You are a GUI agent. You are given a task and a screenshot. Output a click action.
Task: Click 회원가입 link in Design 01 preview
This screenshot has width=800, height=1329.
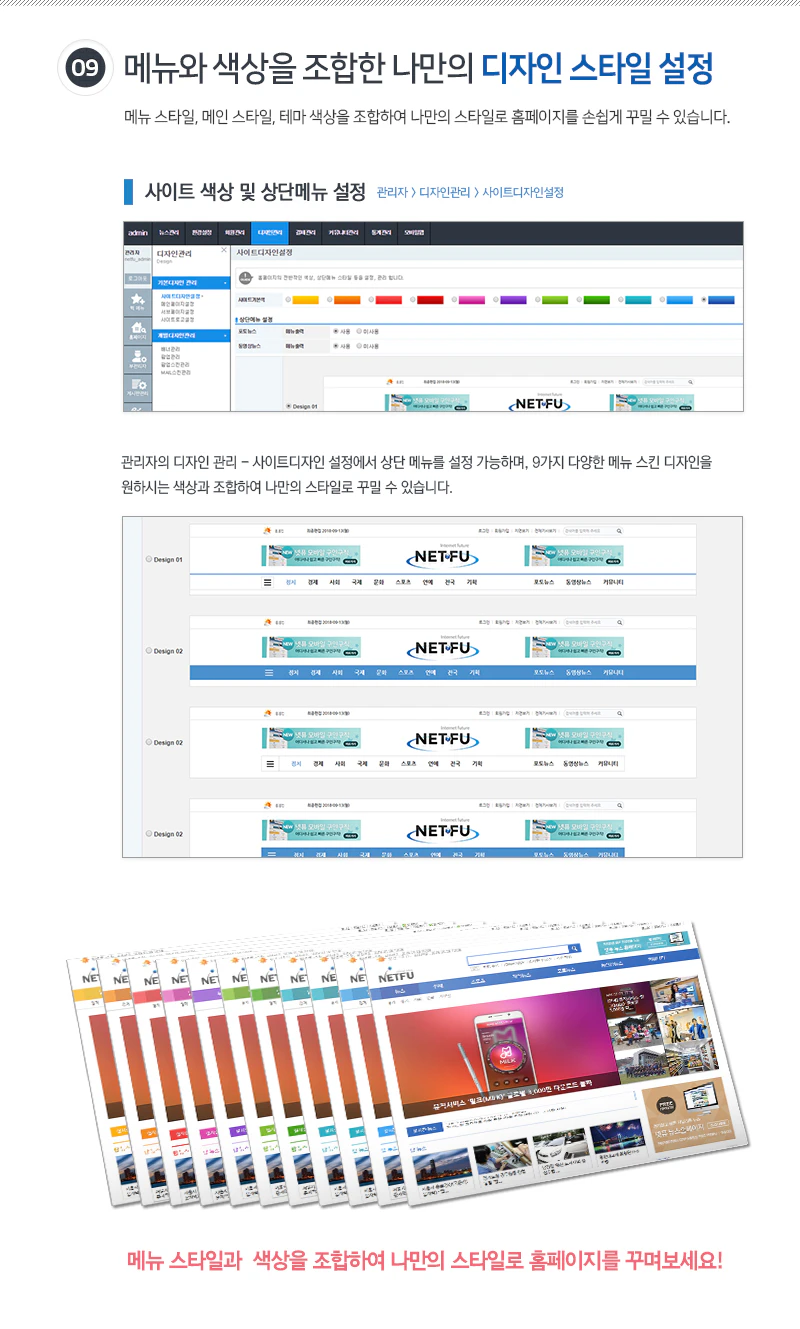pyautogui.click(x=503, y=531)
